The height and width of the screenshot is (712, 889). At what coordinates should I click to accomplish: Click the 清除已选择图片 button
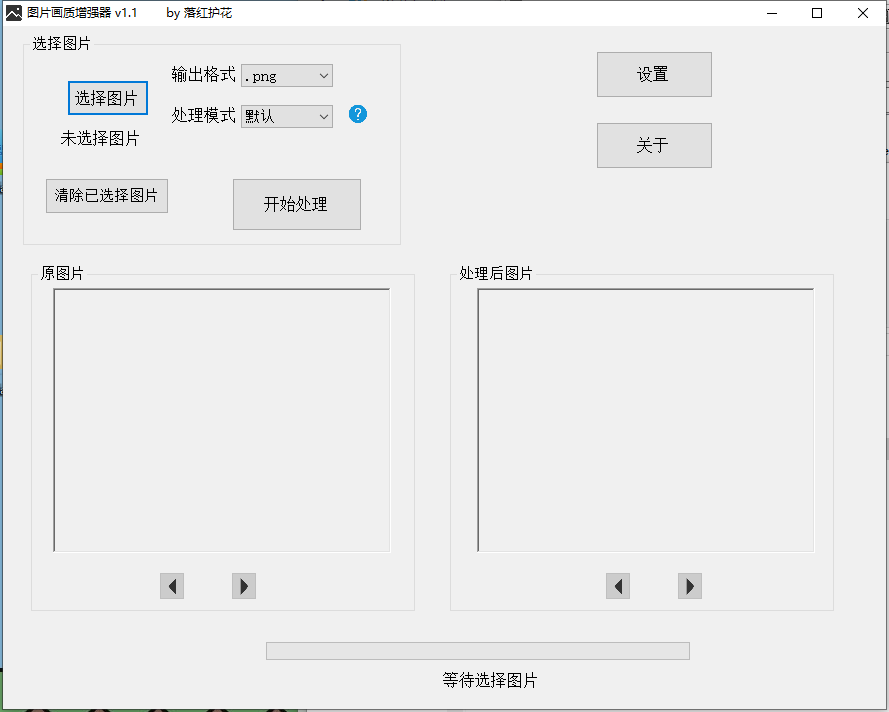click(x=107, y=196)
